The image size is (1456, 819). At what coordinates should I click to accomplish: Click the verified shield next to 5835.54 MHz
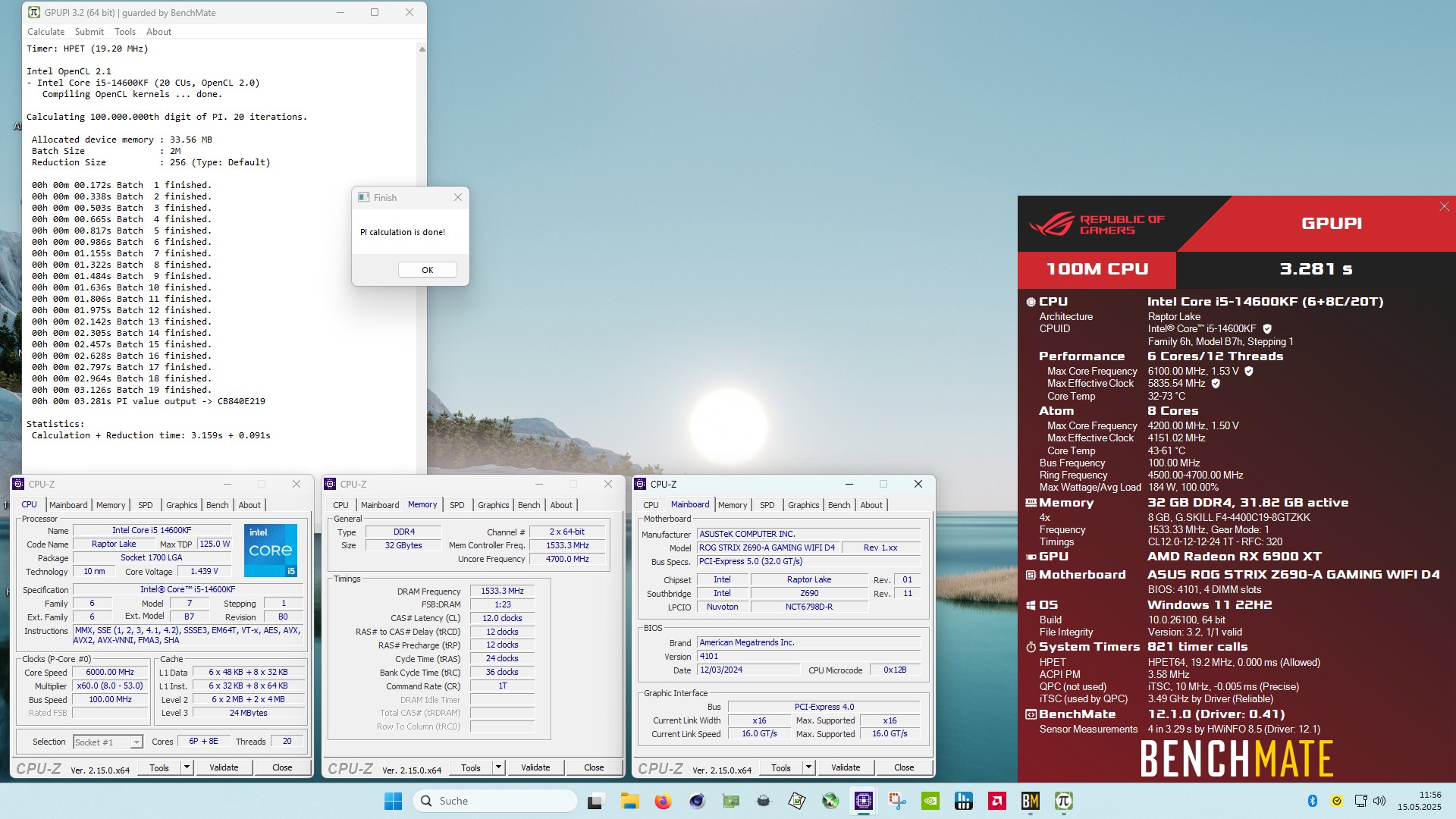pyautogui.click(x=1216, y=384)
